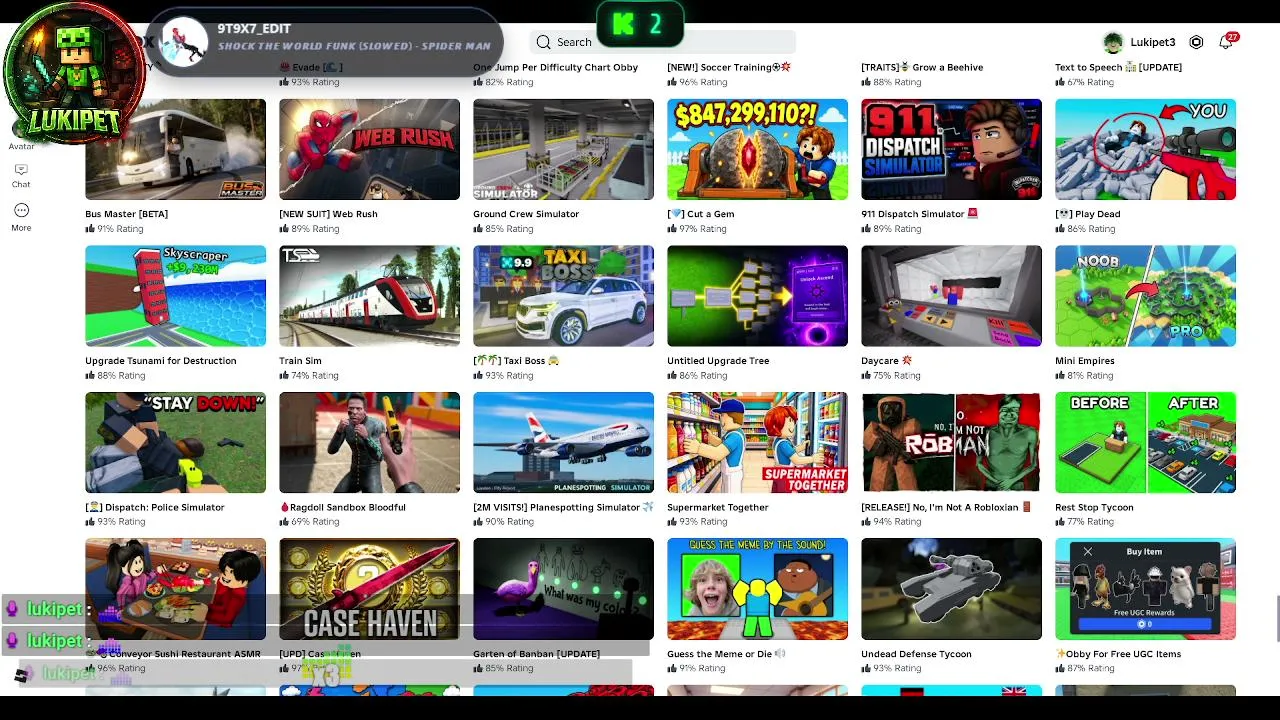Open the notifications bell
The image size is (1280, 720).
click(x=1226, y=42)
